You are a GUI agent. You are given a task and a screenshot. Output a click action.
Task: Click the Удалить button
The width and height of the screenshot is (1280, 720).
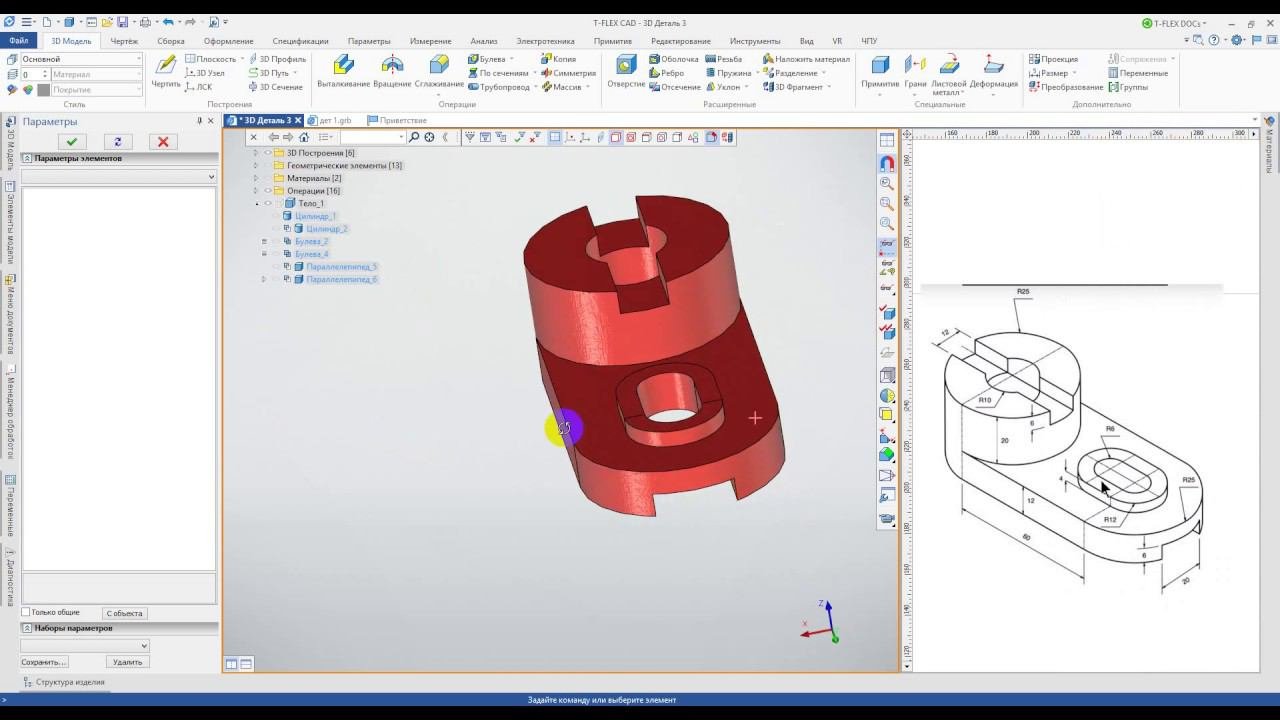(x=128, y=662)
